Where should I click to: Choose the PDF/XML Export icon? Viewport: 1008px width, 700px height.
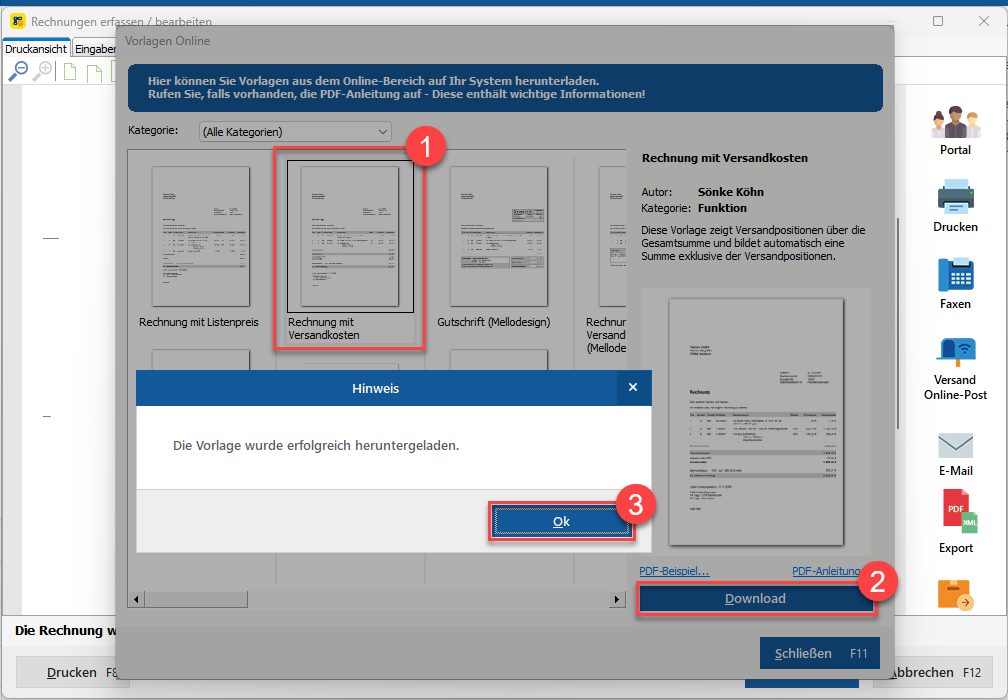[959, 512]
